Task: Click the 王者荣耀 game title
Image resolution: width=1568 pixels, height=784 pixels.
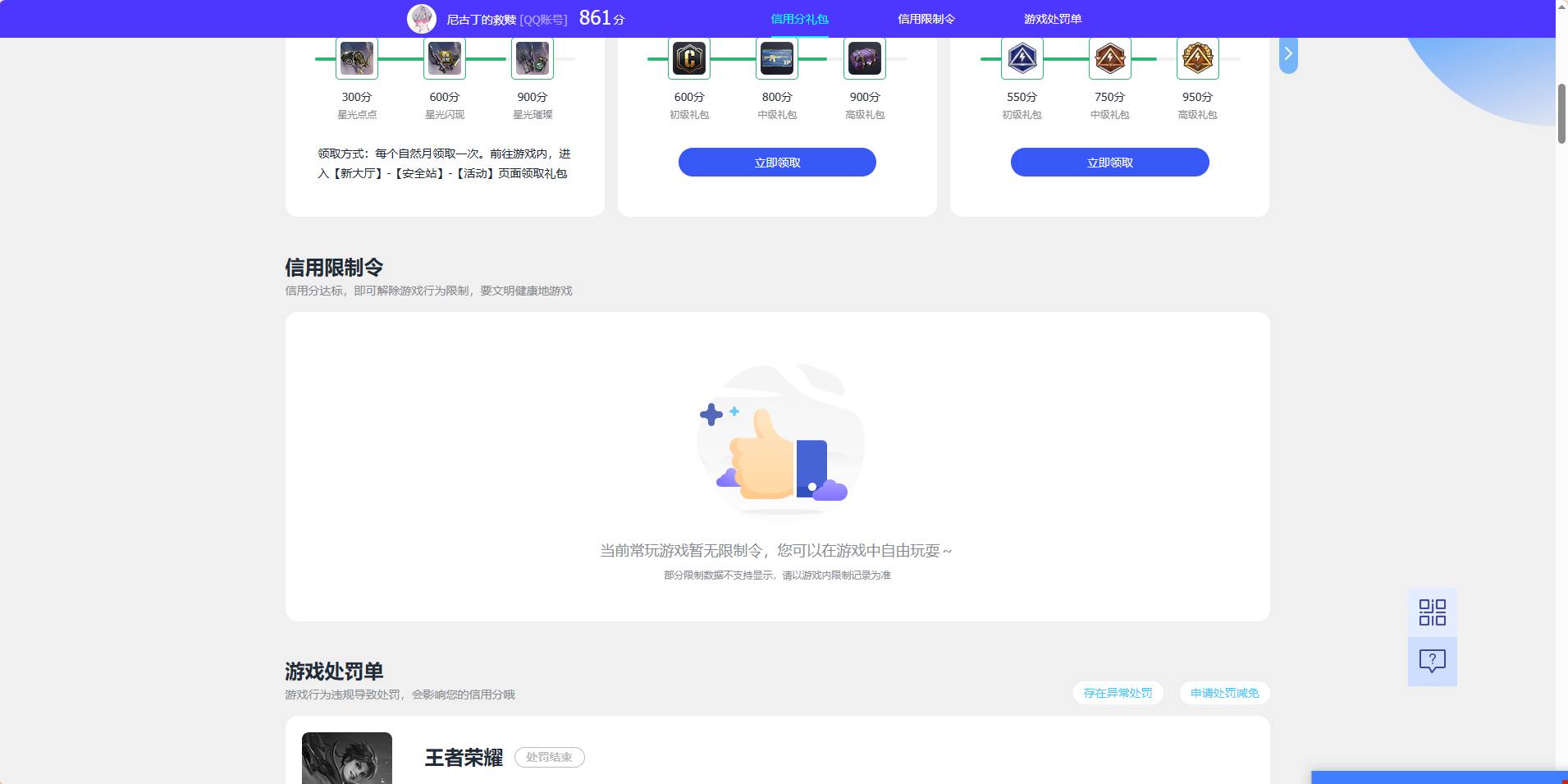Action: click(464, 757)
